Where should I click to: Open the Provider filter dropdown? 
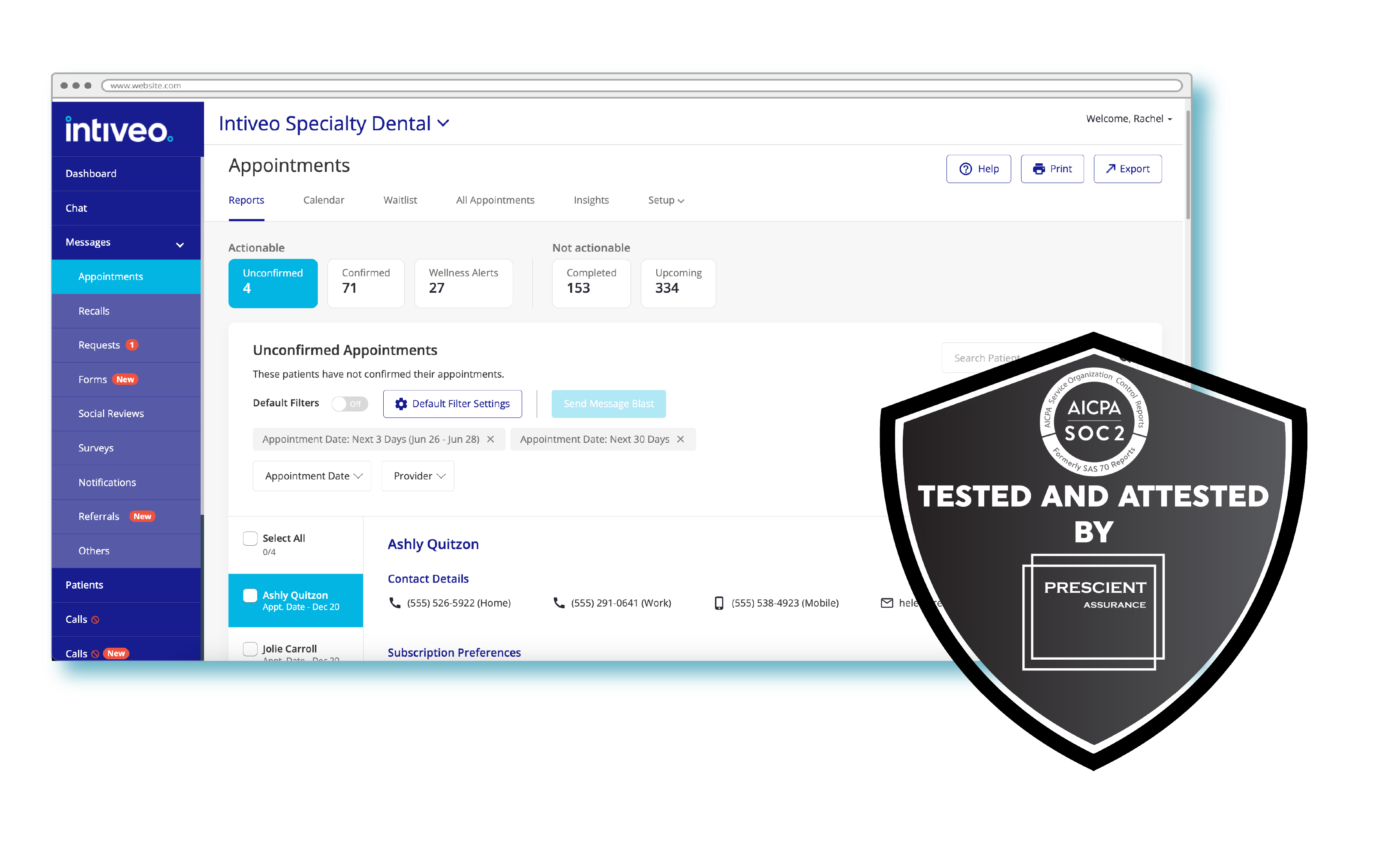[x=418, y=476]
